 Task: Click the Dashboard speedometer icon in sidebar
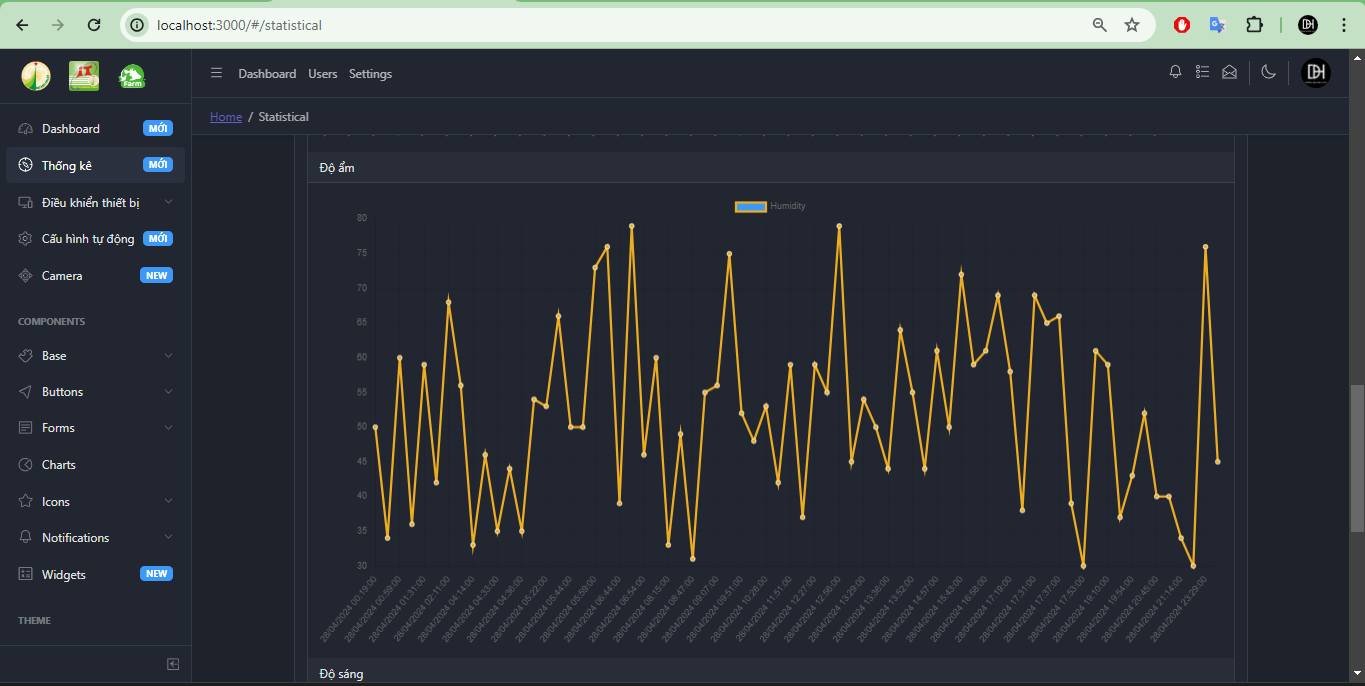(25, 129)
